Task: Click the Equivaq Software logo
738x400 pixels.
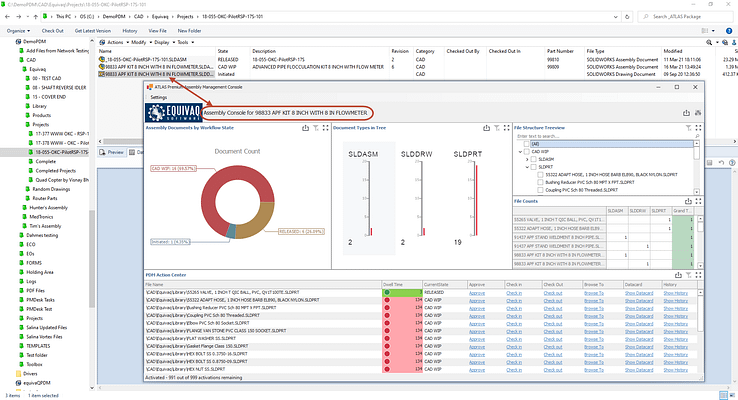Action: 172,113
